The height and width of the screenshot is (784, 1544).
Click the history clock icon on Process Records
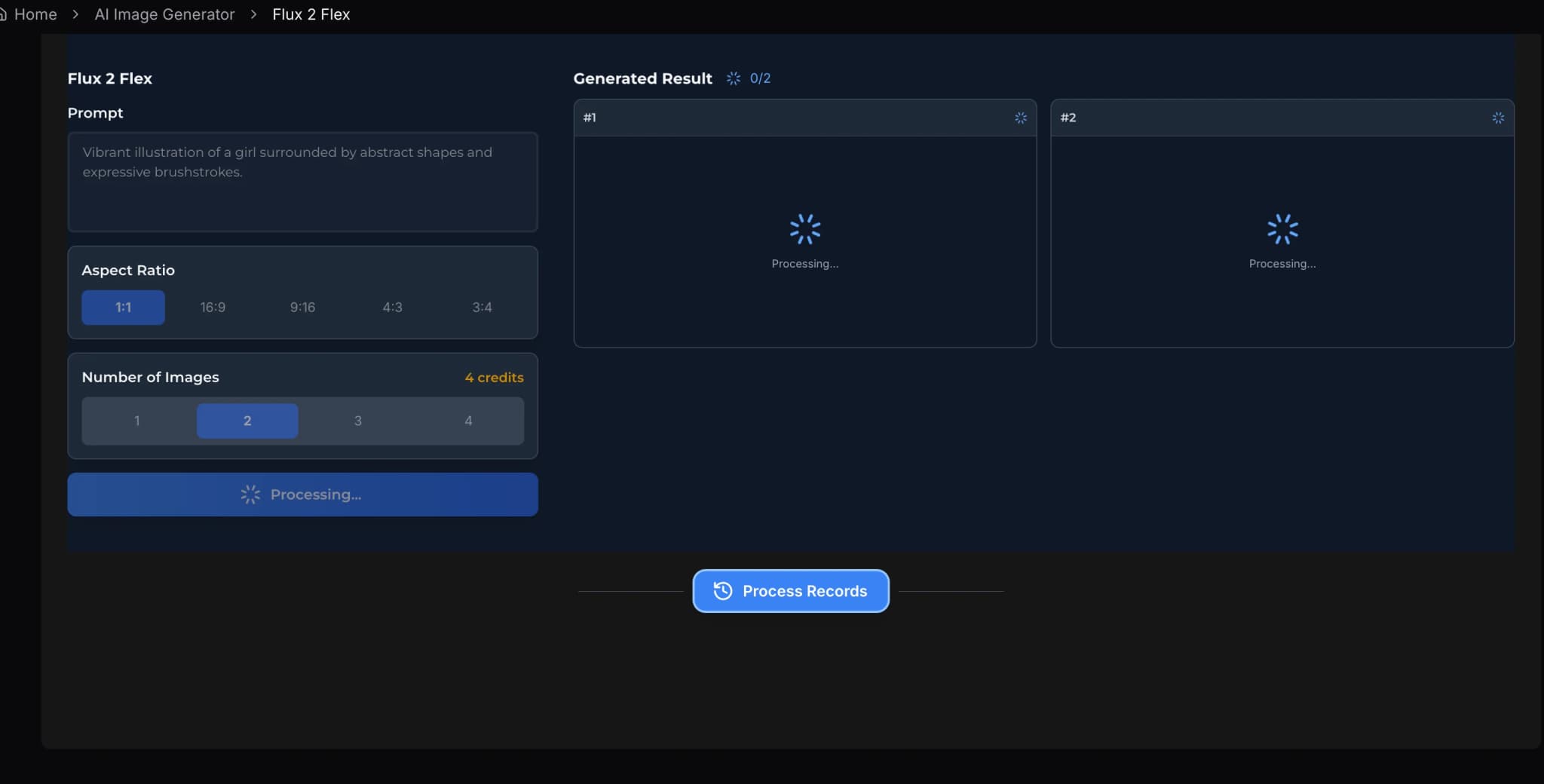[x=722, y=591]
